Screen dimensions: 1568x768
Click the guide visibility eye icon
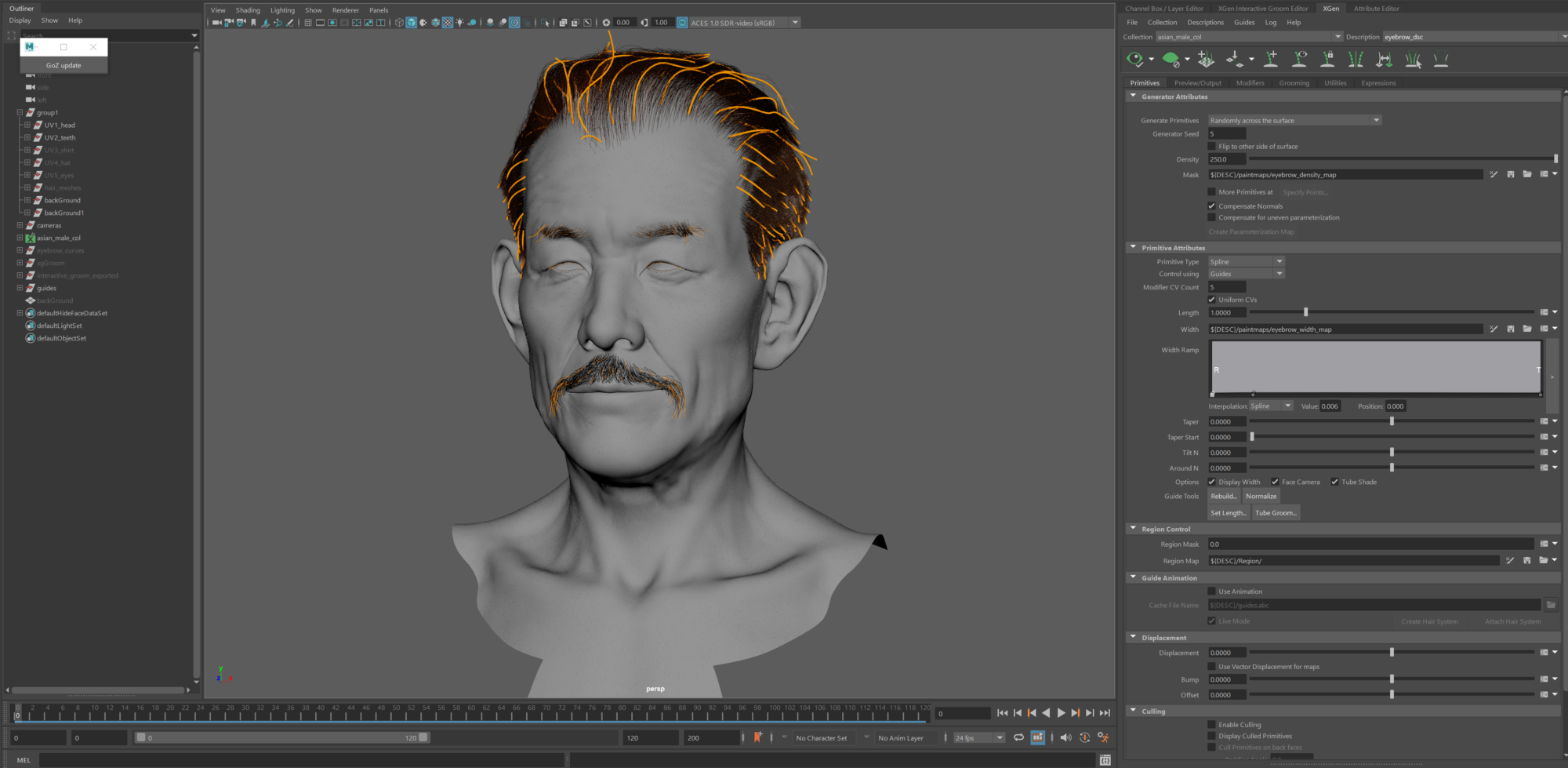click(x=1299, y=59)
